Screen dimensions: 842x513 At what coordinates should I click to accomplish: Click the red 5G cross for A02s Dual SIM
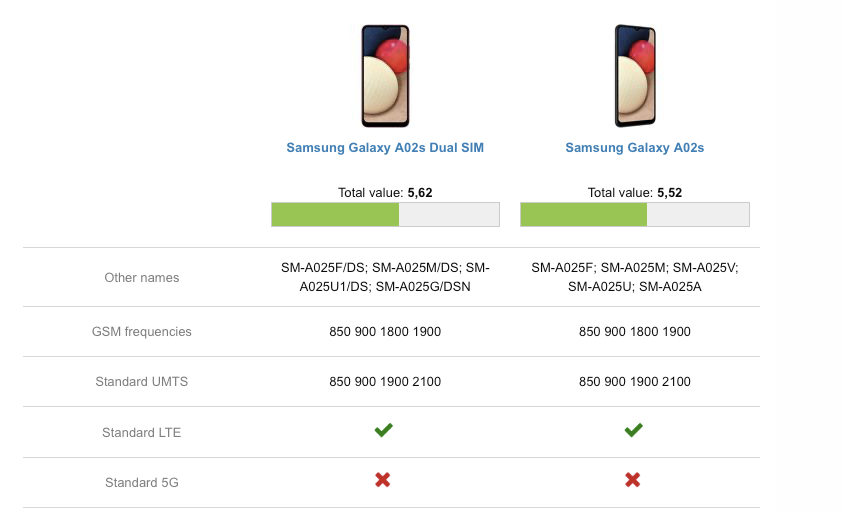point(383,481)
